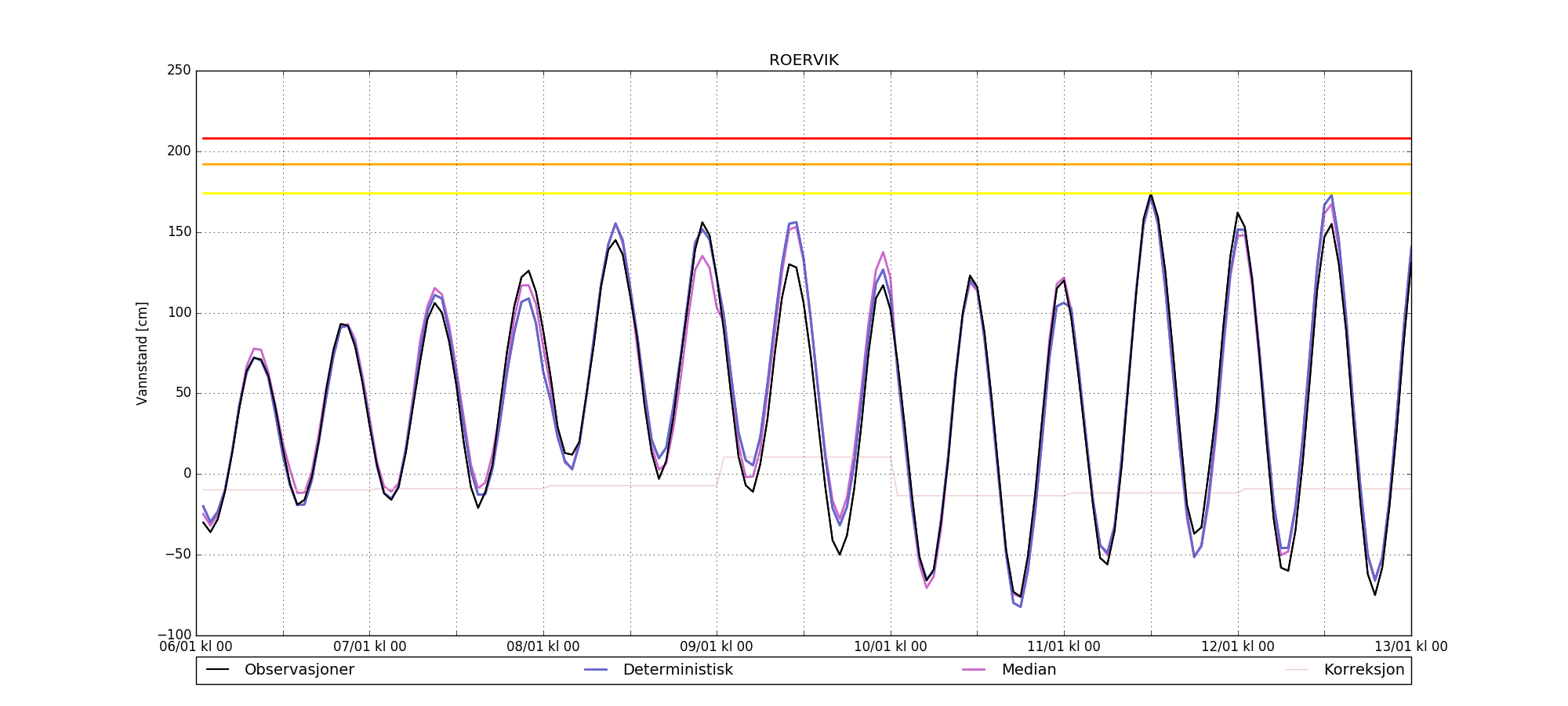Screen dimensions: 1568x706
Task: Click the Median legend label
Action: click(x=1029, y=670)
